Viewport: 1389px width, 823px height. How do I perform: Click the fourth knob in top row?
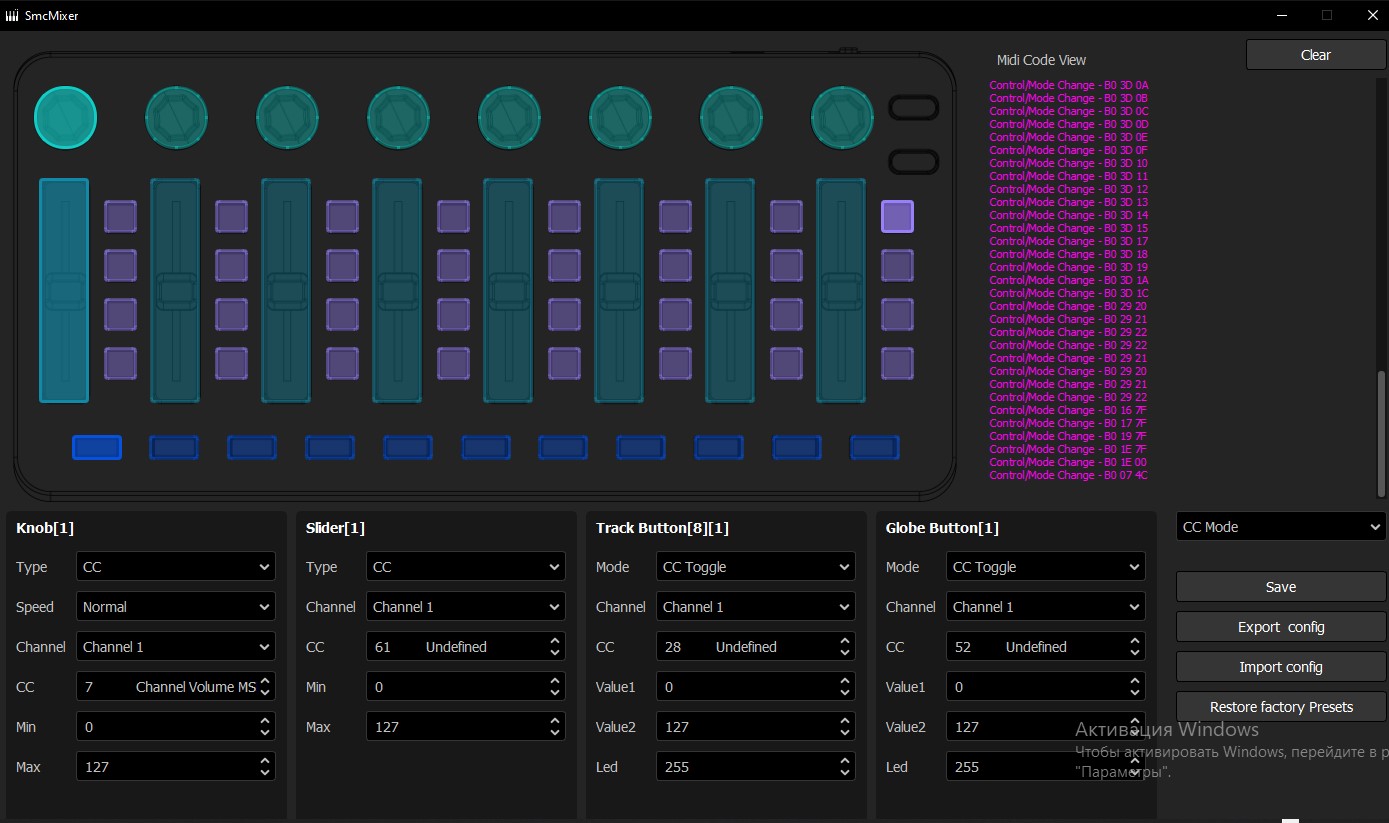[398, 117]
